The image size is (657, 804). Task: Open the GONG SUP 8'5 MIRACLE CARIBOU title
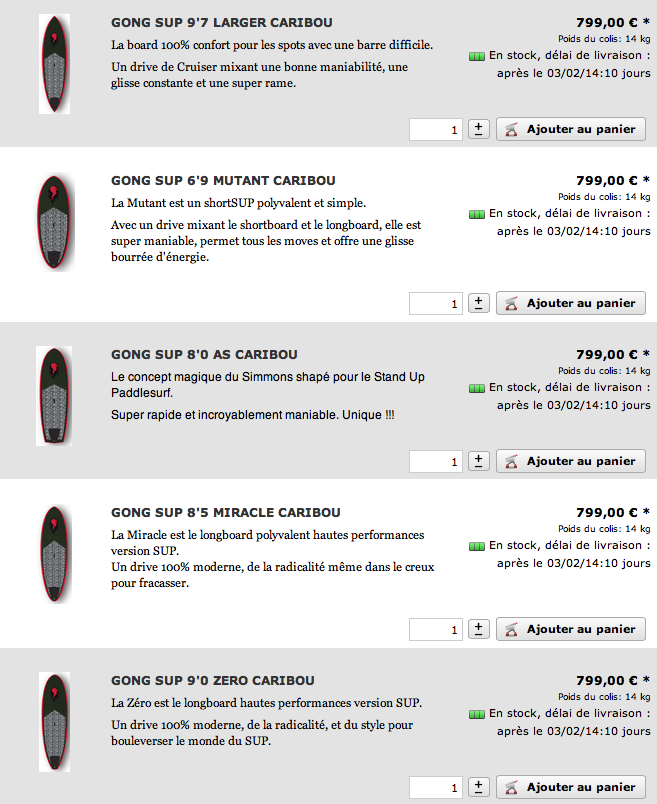coord(226,512)
